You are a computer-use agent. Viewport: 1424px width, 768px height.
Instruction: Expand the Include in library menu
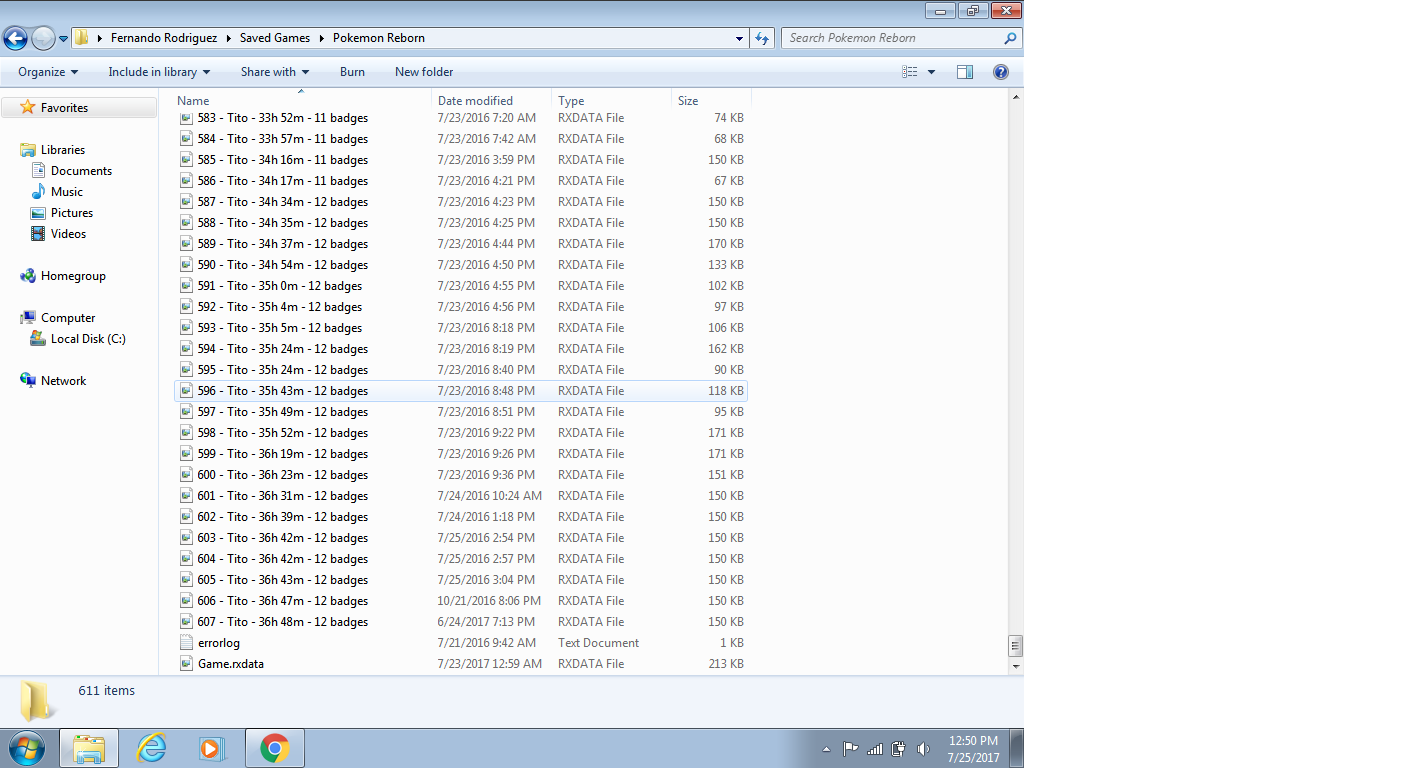click(x=159, y=72)
